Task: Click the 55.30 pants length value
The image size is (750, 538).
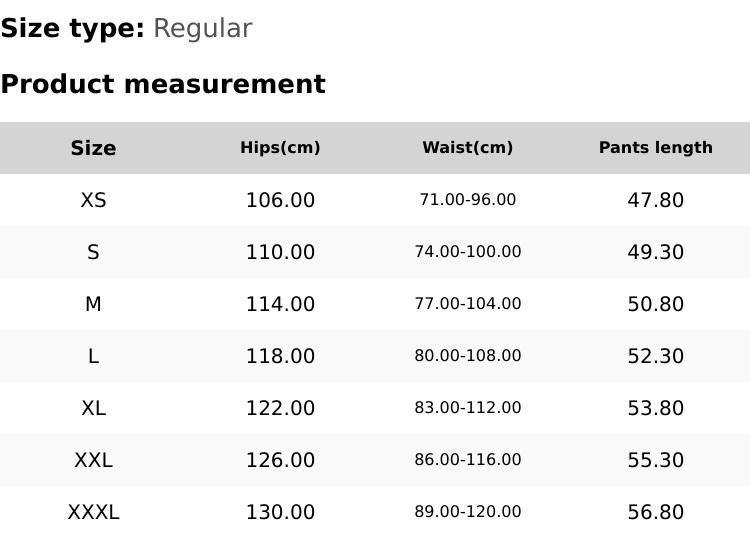Action: click(x=656, y=461)
